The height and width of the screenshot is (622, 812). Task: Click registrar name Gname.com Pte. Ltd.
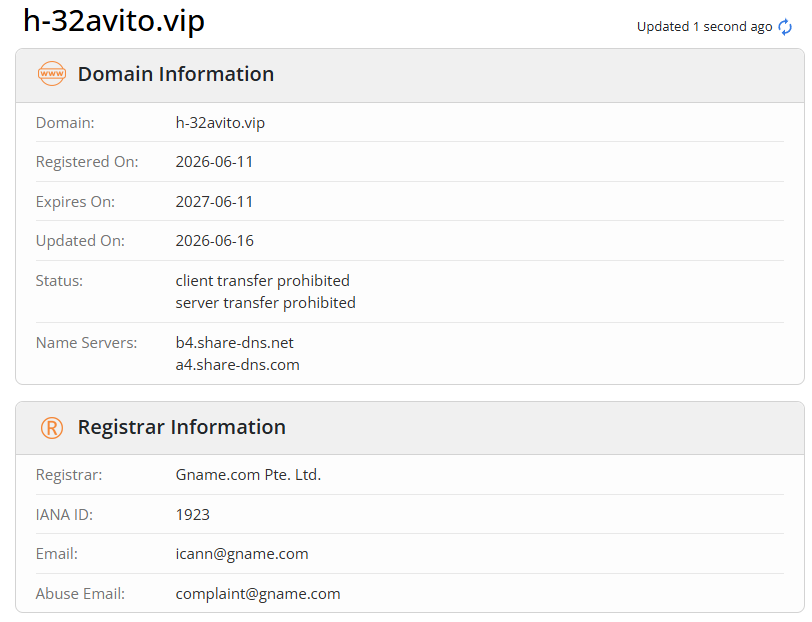[249, 475]
